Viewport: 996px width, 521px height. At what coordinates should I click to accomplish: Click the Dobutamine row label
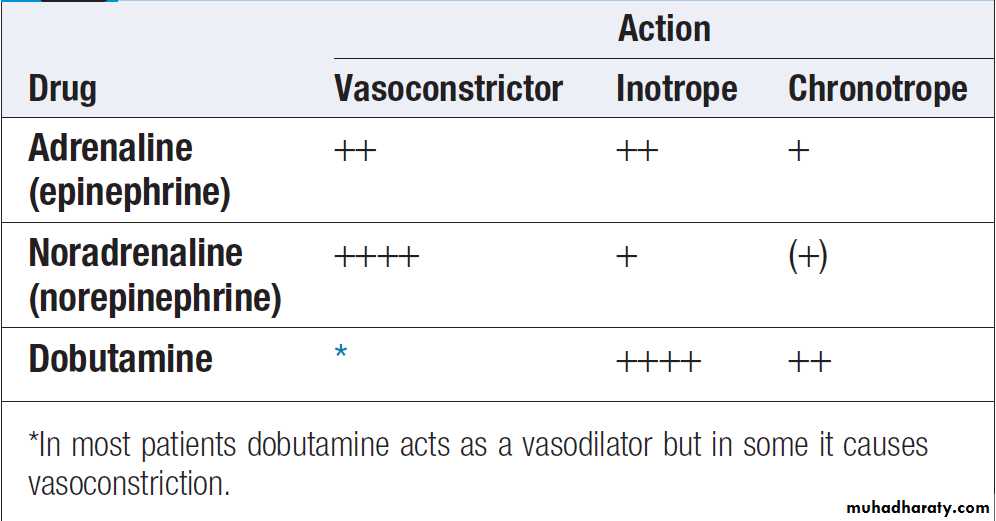(120, 359)
